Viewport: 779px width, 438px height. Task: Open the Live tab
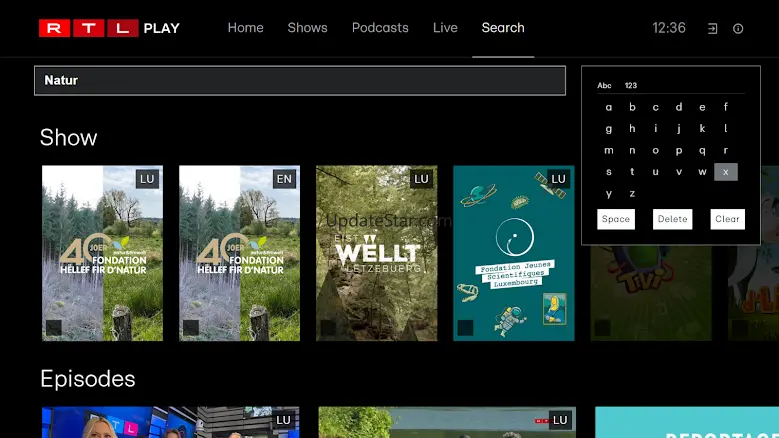point(445,28)
